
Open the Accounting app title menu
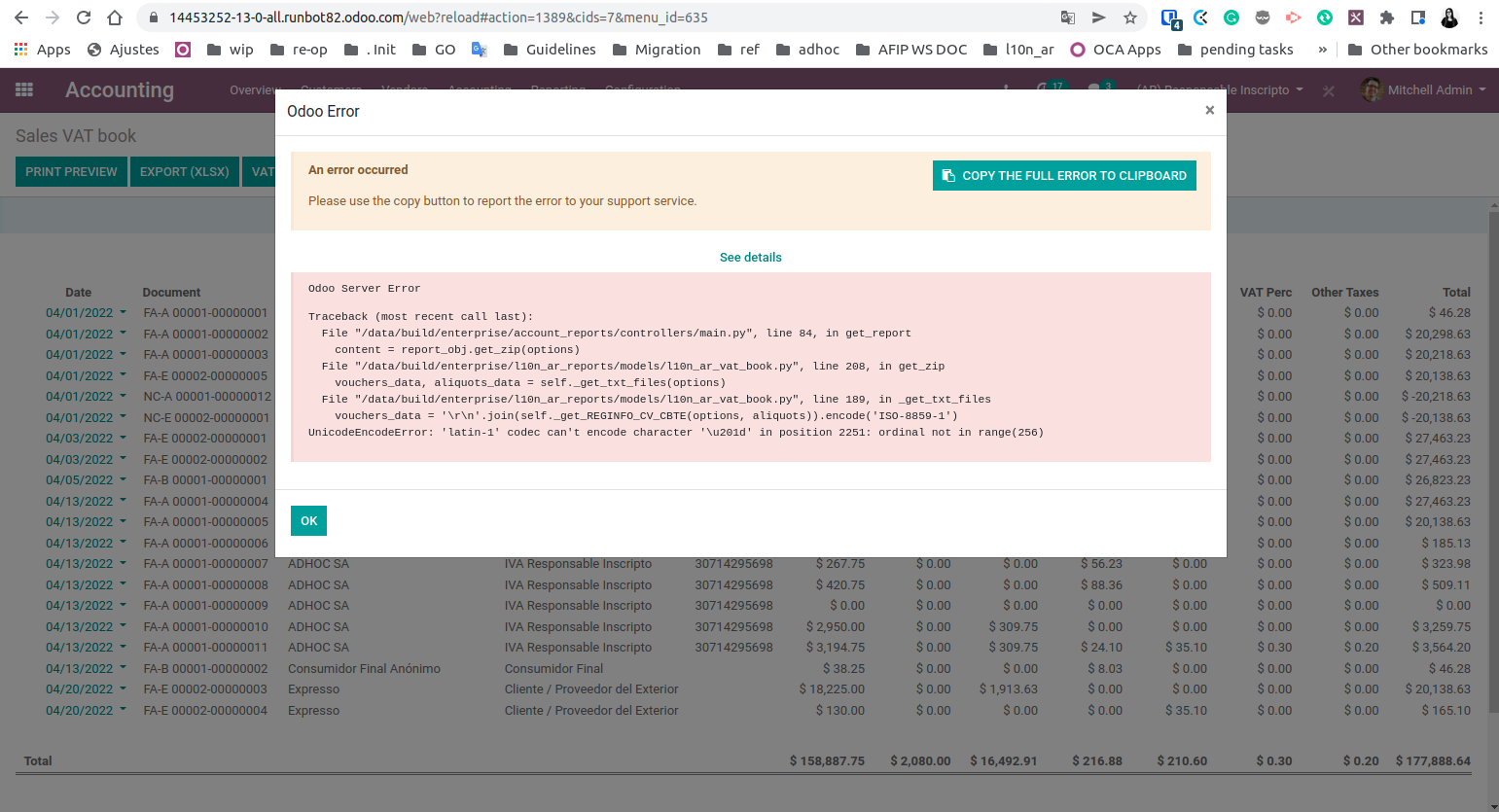point(120,89)
